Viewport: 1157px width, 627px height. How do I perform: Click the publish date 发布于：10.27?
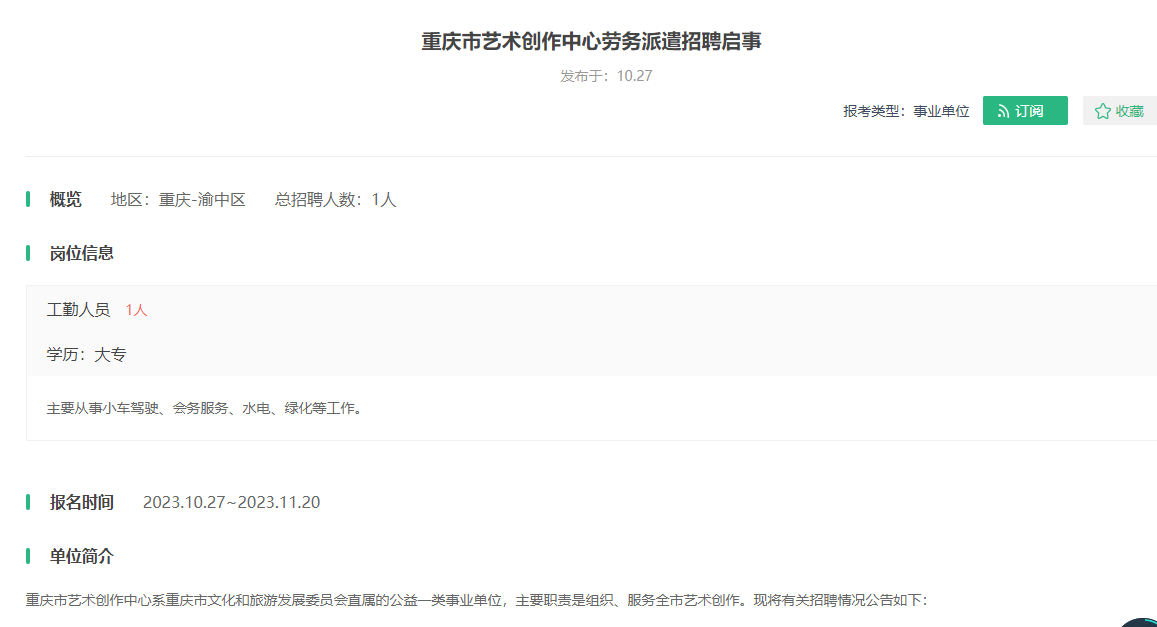[x=606, y=76]
